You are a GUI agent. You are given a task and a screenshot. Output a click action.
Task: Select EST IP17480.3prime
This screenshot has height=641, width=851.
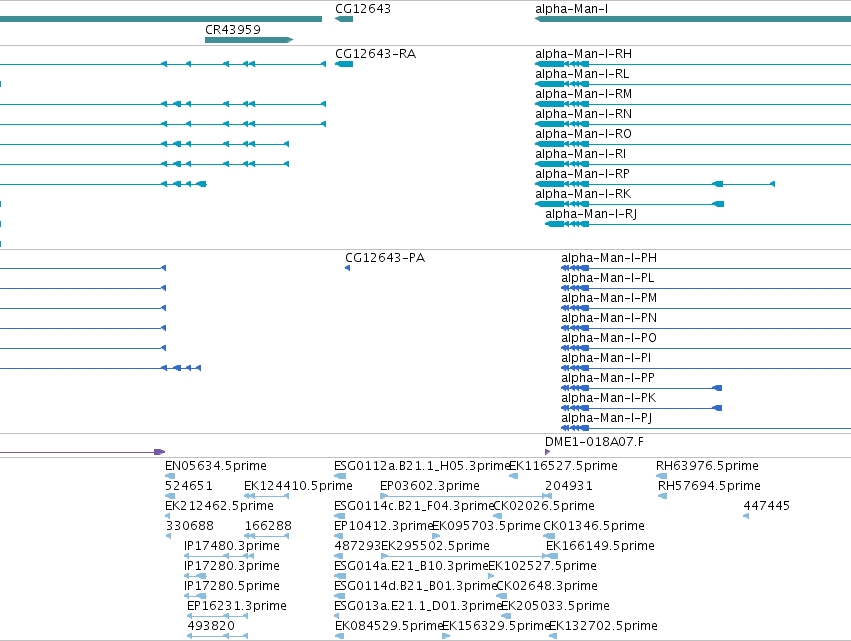click(232, 546)
